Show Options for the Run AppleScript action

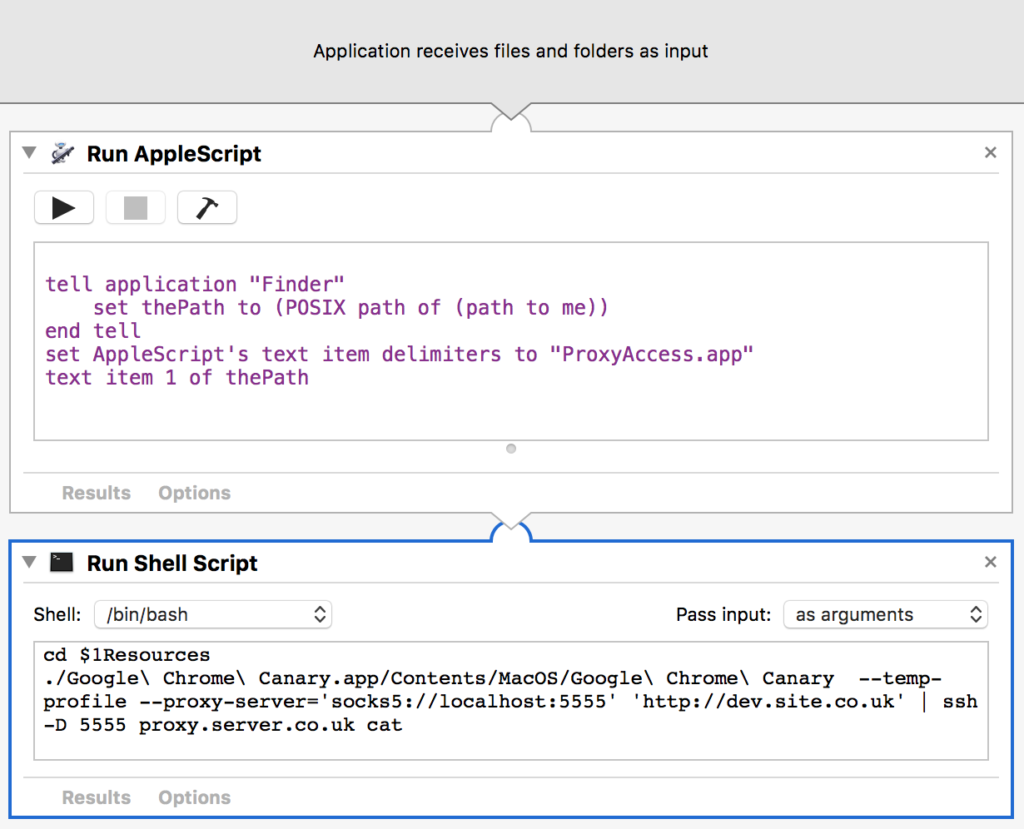[195, 493]
